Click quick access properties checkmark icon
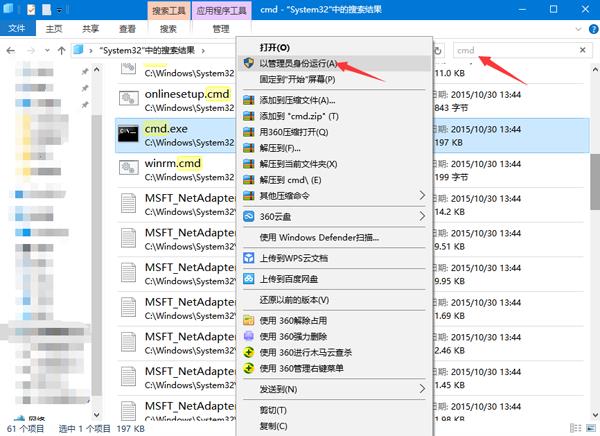Screen dimensions: 600x436 tap(31, 10)
